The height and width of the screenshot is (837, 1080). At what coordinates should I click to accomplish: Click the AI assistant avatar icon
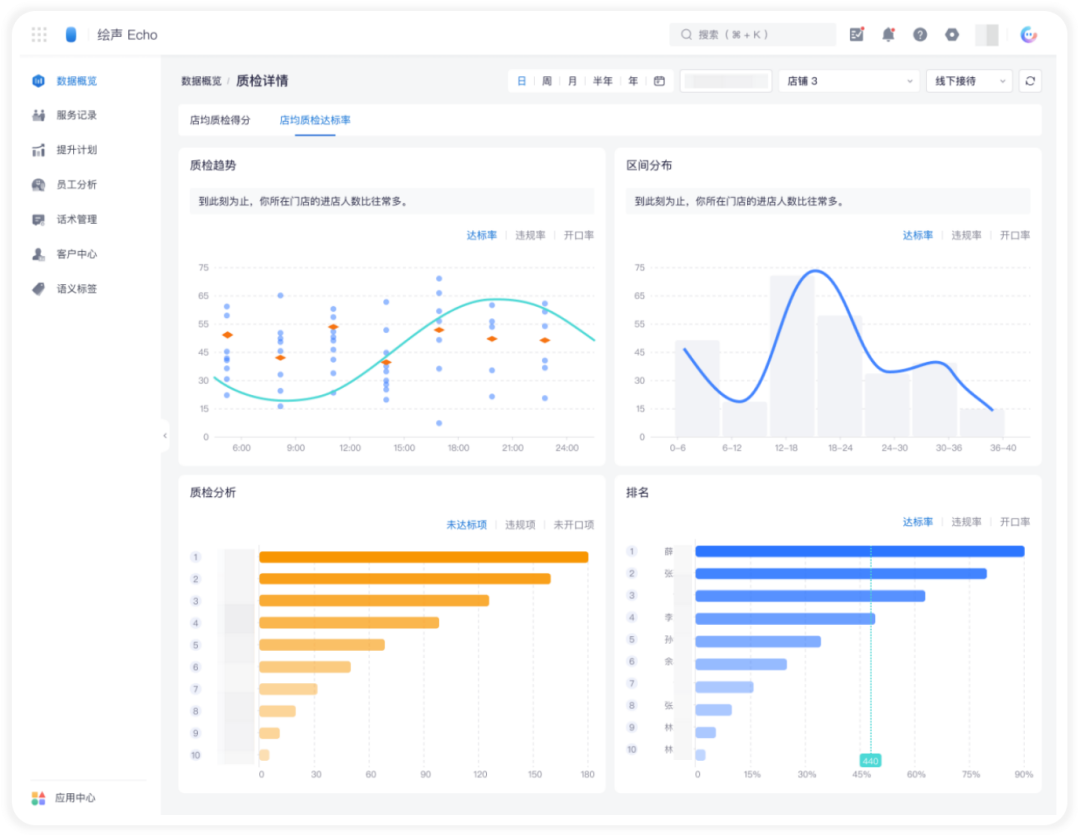[1028, 34]
